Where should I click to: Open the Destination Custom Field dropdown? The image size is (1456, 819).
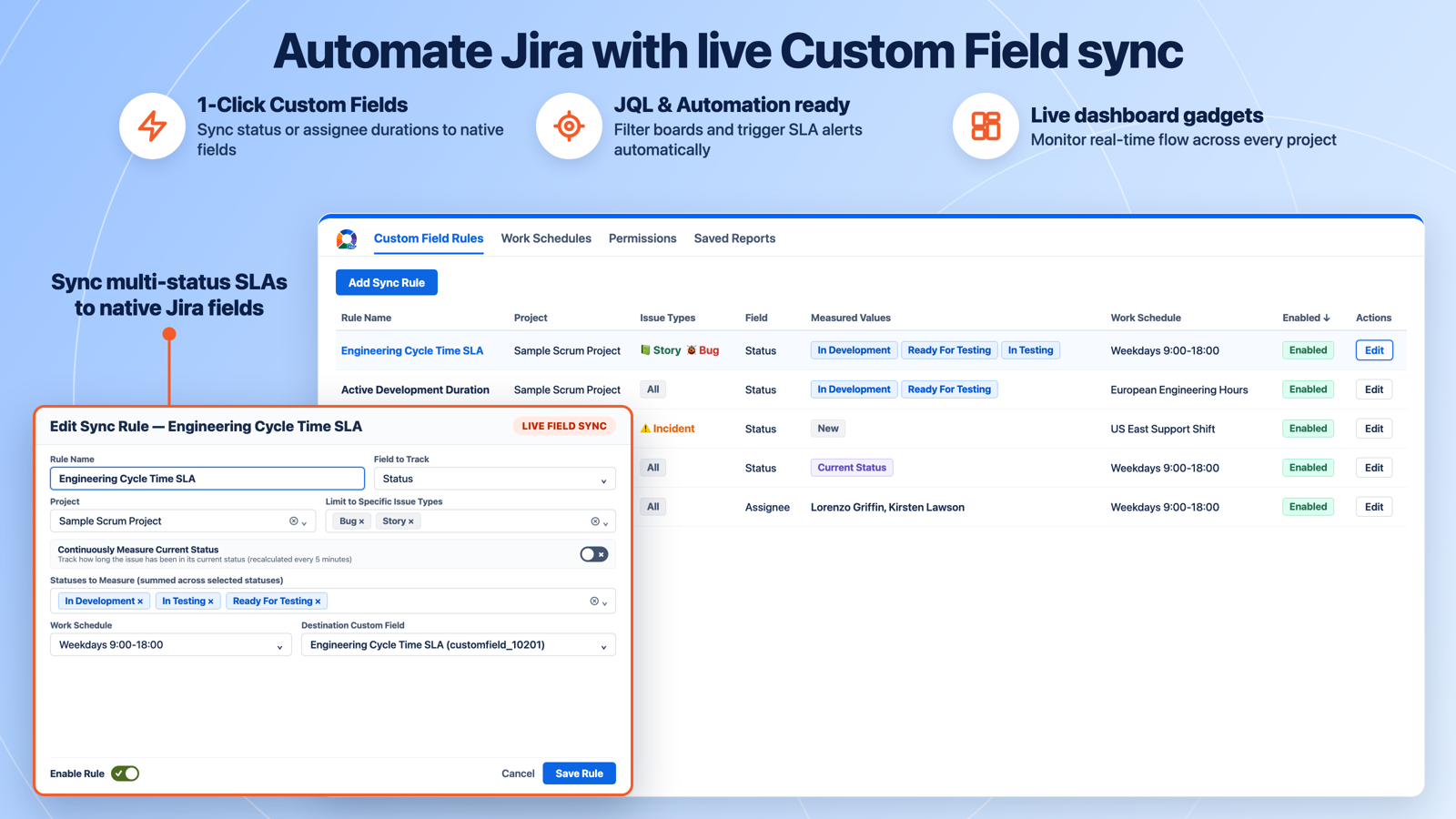tap(459, 645)
